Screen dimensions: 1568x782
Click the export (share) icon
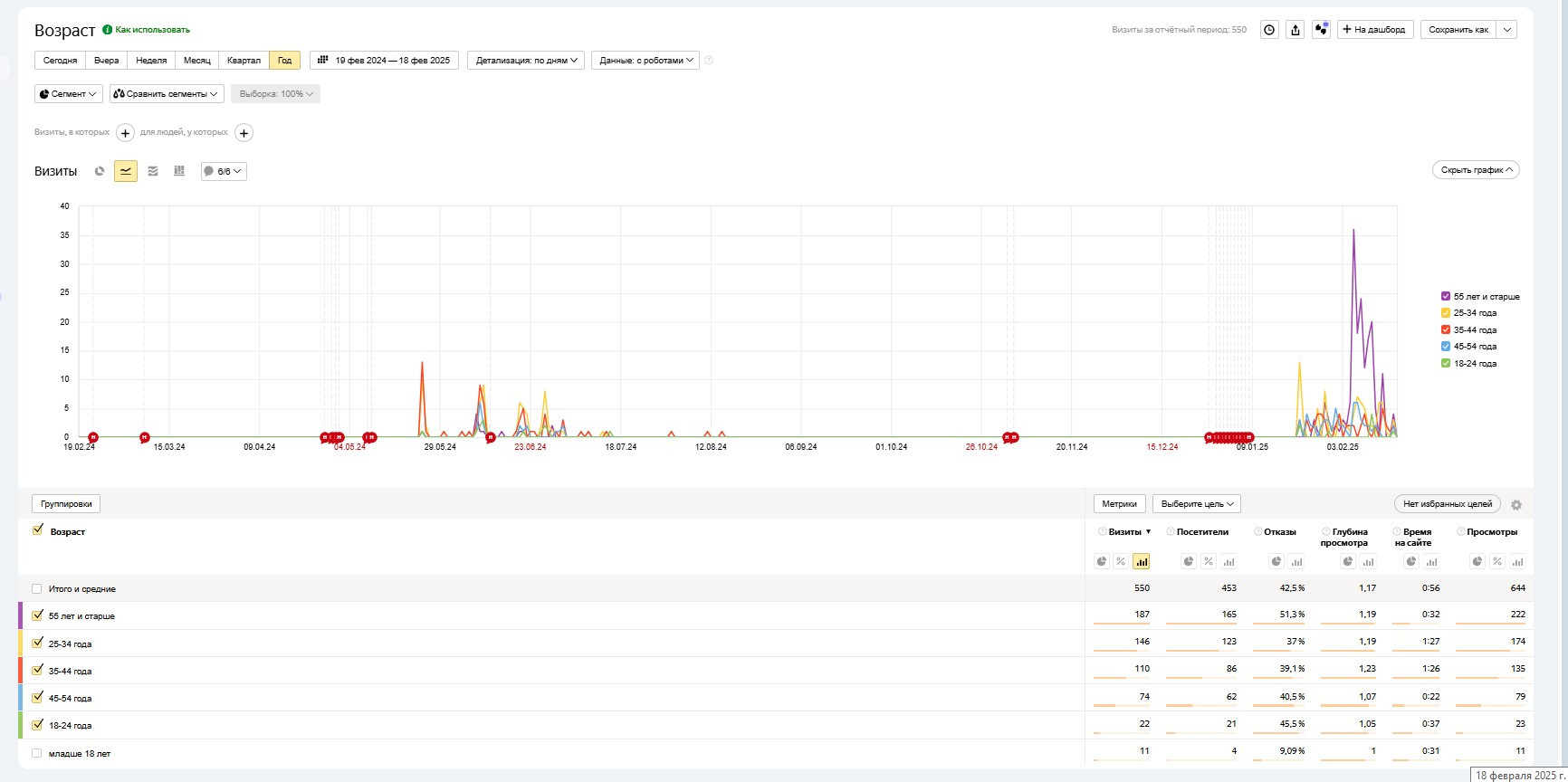coord(1296,30)
